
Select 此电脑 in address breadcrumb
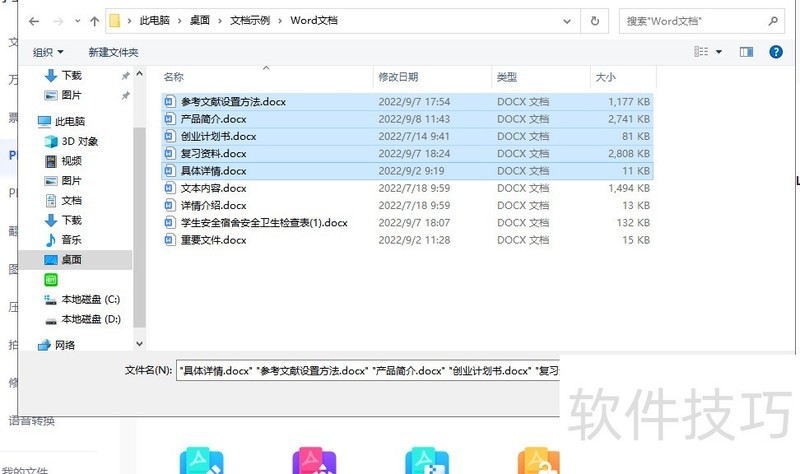point(155,20)
